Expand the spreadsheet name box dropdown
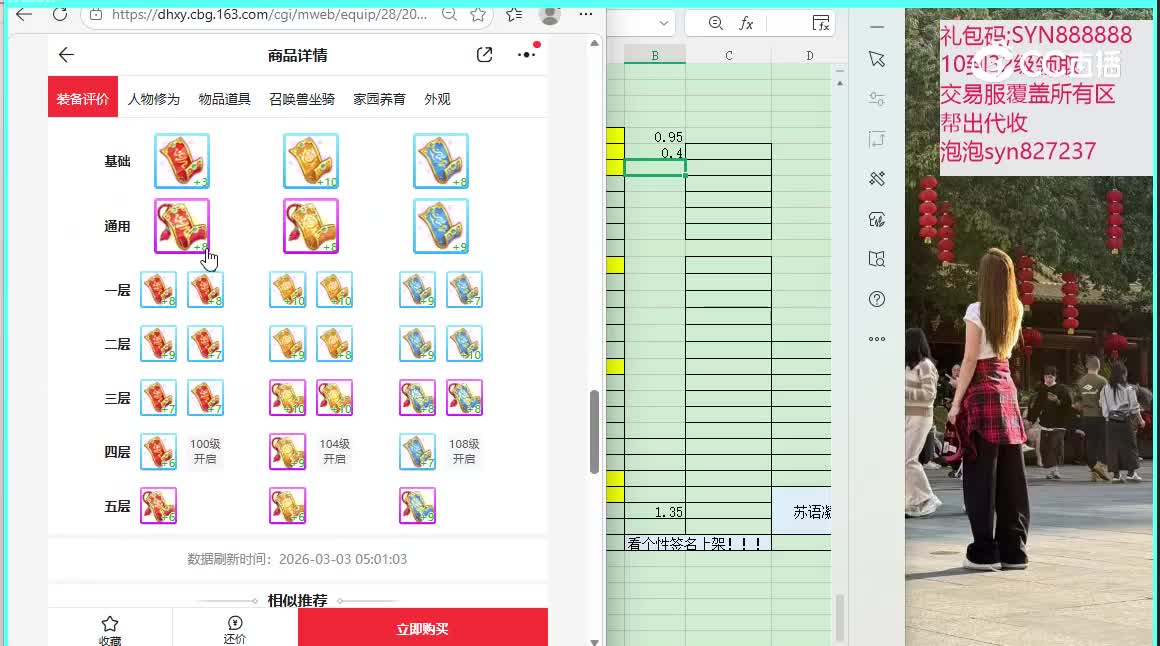 (664, 23)
